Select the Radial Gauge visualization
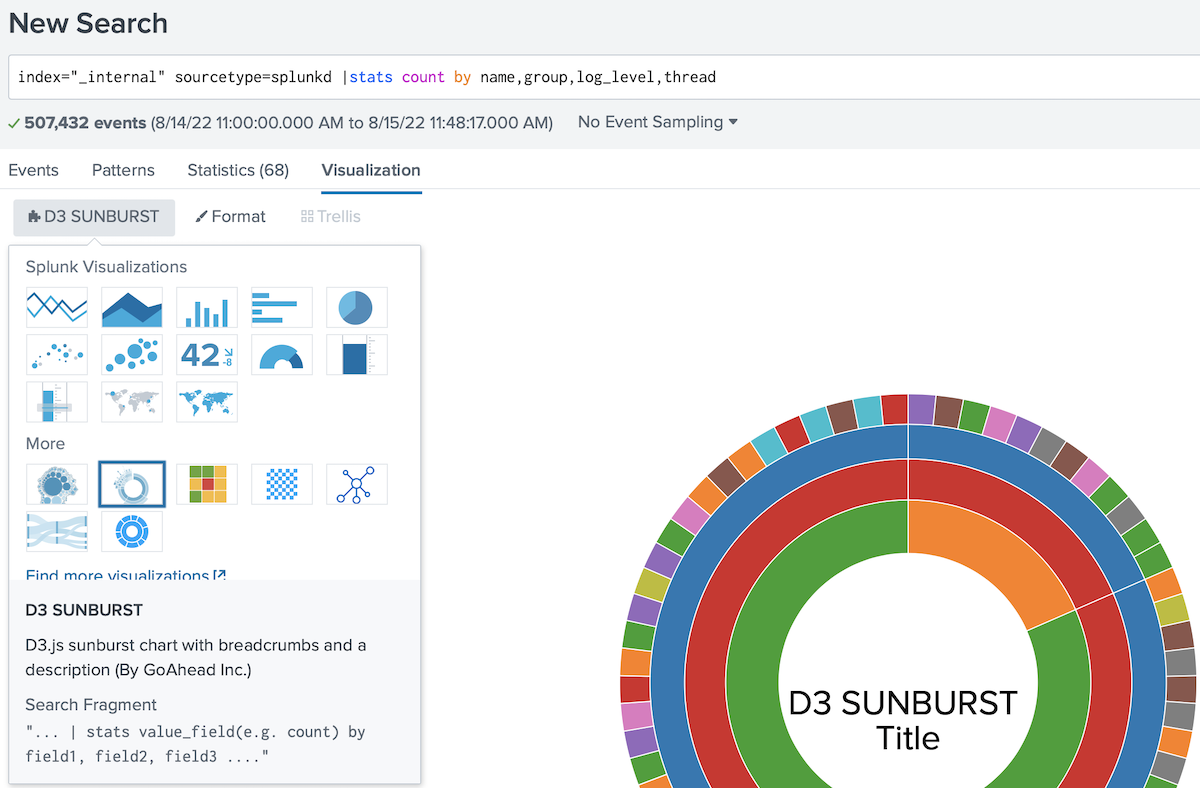 (x=282, y=354)
